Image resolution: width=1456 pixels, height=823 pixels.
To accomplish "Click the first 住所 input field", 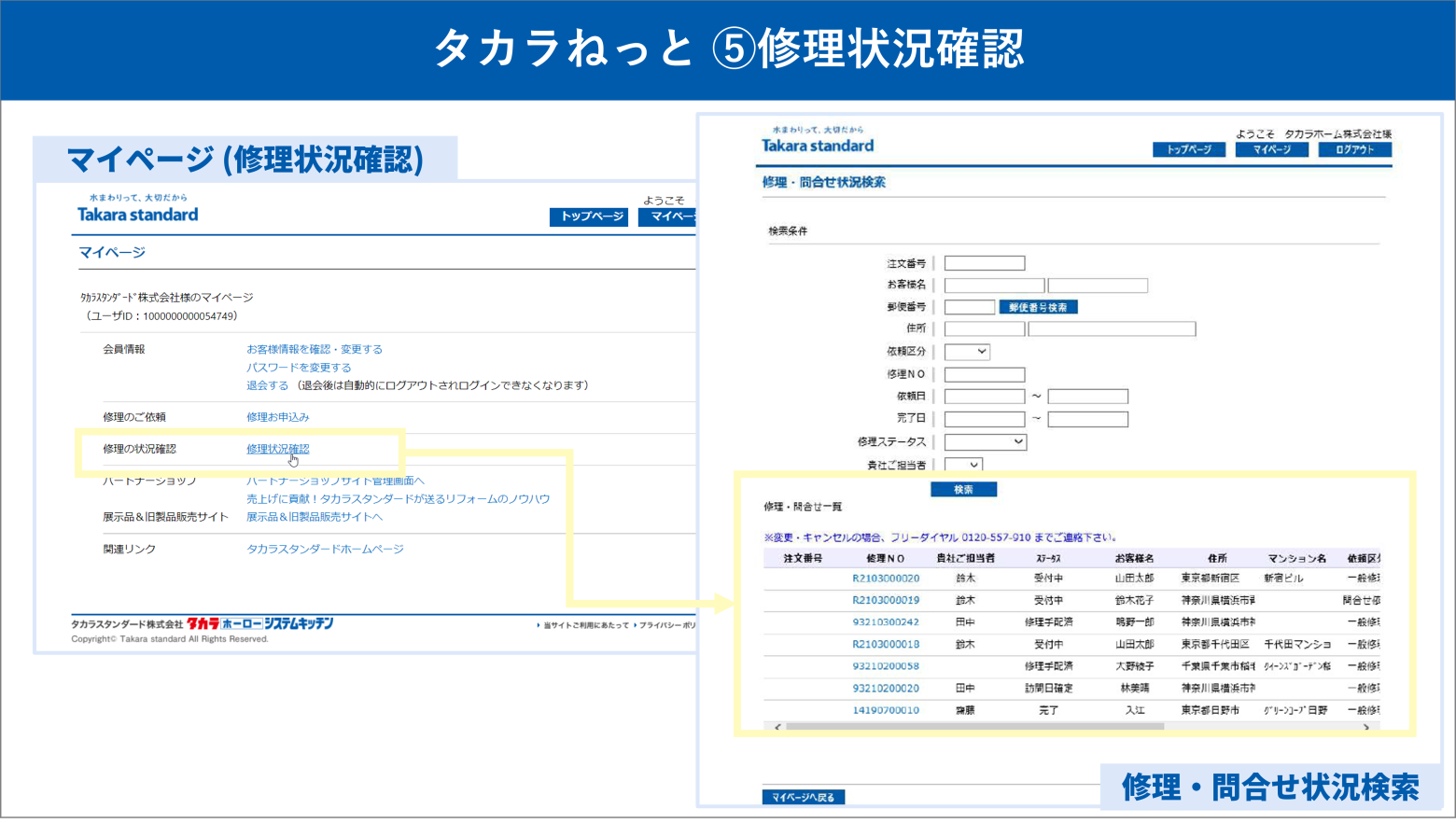I will (x=985, y=329).
